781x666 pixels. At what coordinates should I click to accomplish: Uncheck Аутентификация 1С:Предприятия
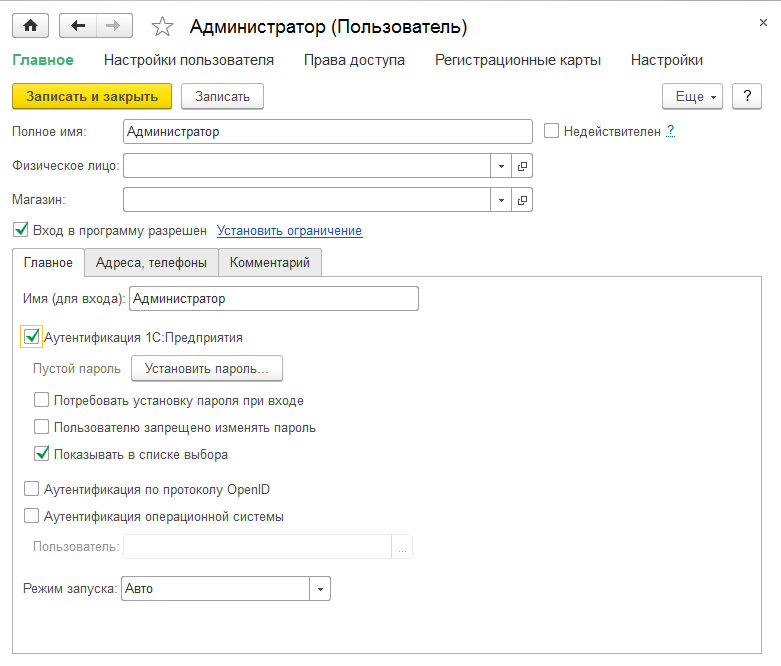point(32,337)
